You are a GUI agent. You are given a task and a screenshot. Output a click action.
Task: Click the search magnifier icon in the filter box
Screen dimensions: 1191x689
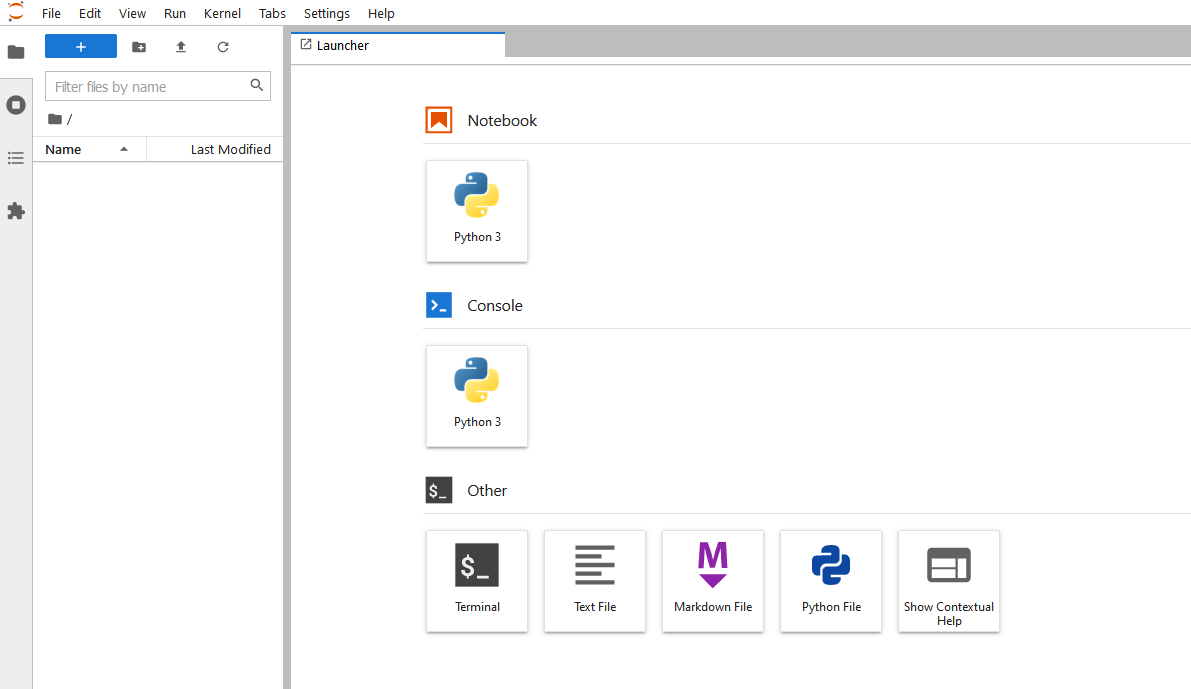[257, 86]
